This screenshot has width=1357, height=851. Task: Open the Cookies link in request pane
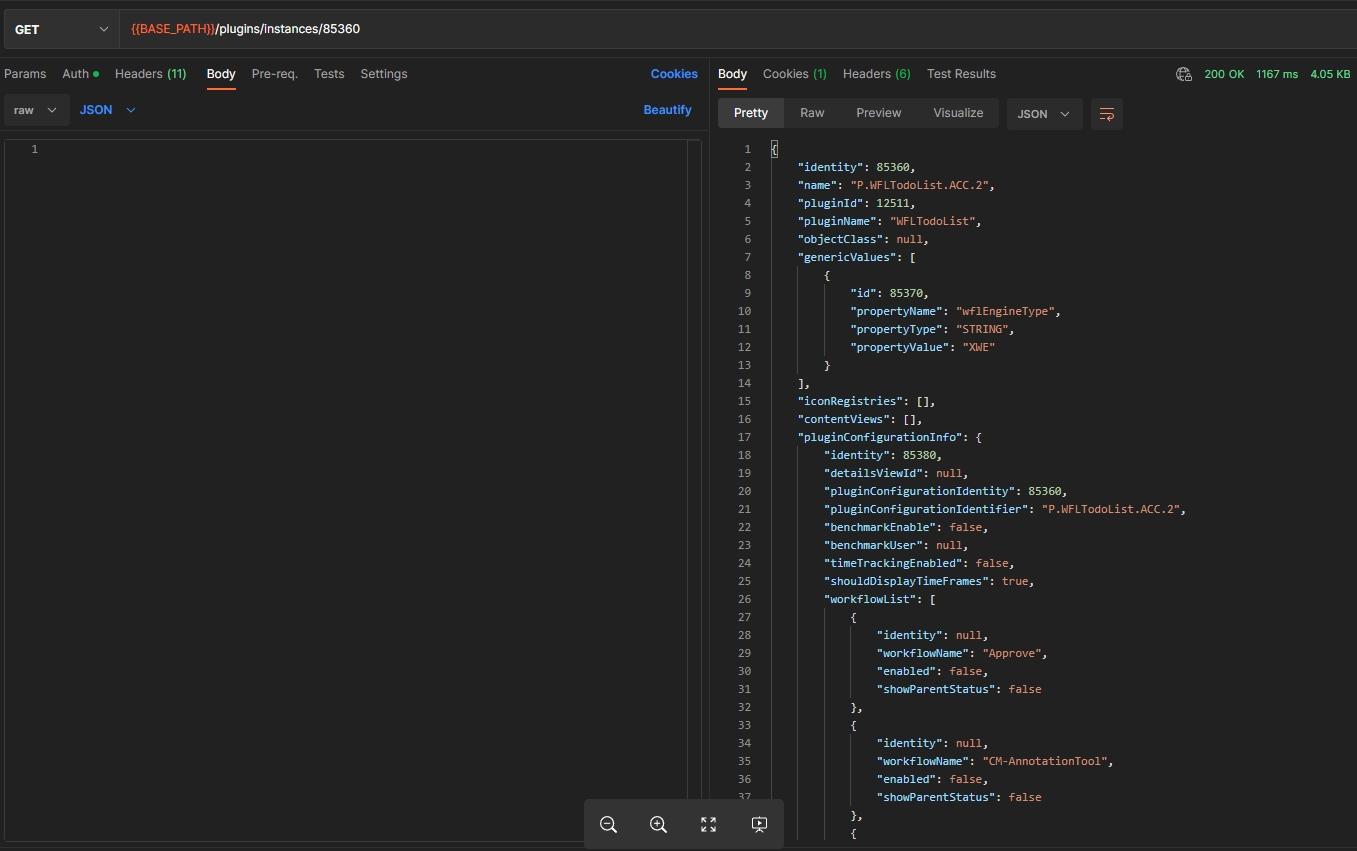674,74
